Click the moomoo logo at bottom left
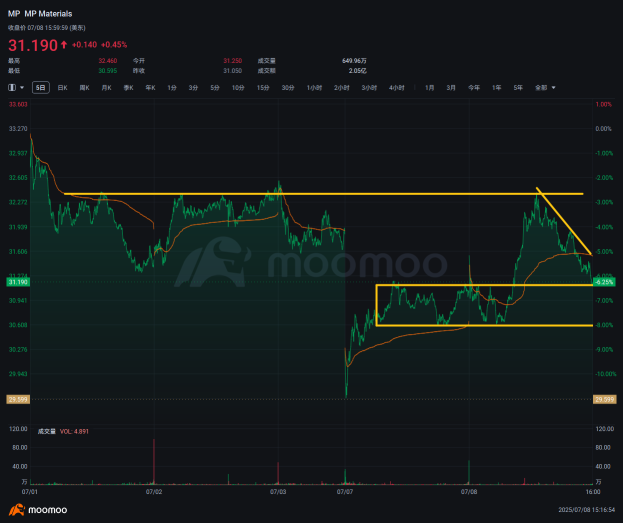Screen dimensions: 623x523 pos(38,509)
